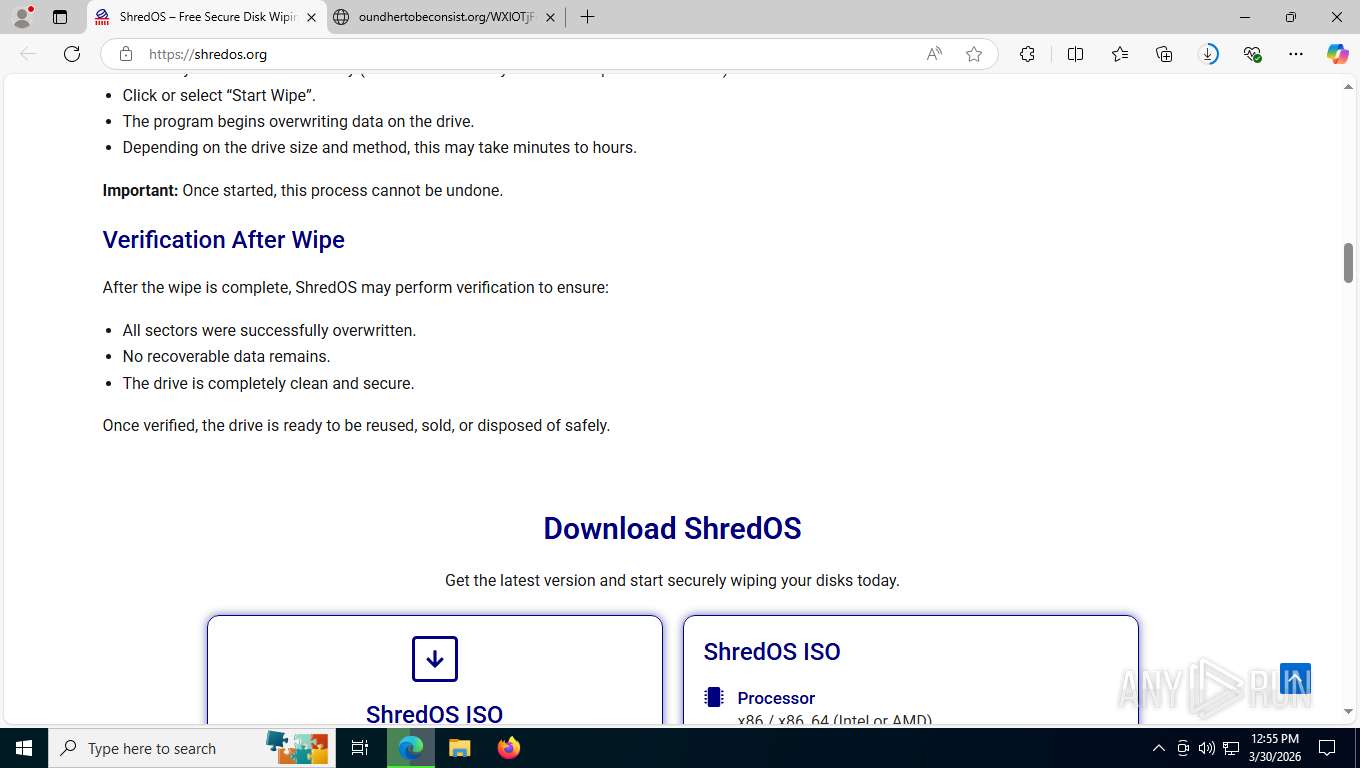Screen dimensions: 1360x768
Task: Switch to ShredOS – Free Secure Disk Wiping tab
Action: [207, 17]
